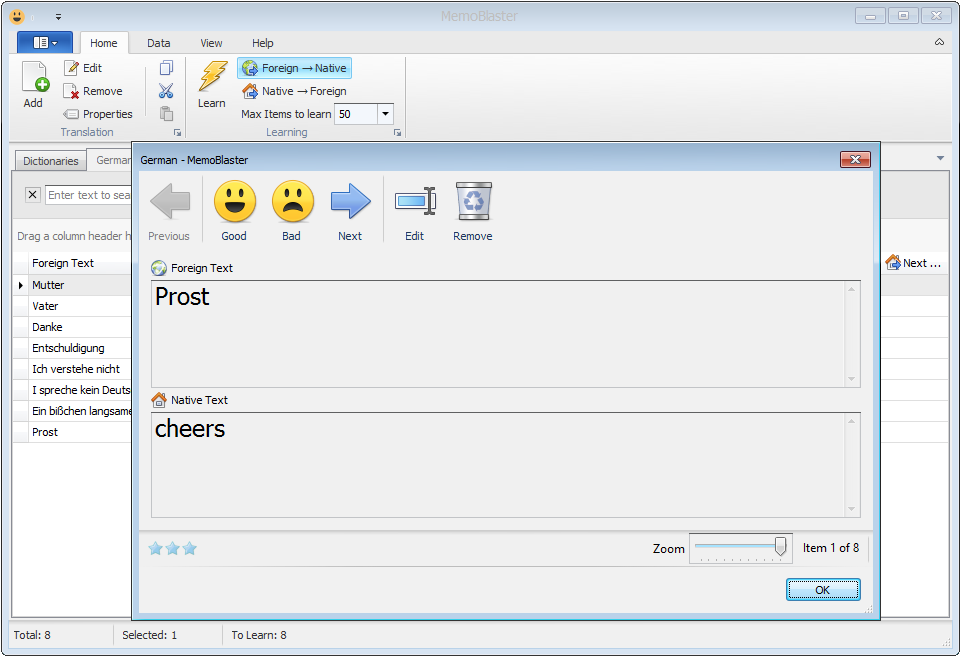Select the Ich verstehe nicht row
Image resolution: width=961 pixels, height=657 pixels.
coord(72,368)
